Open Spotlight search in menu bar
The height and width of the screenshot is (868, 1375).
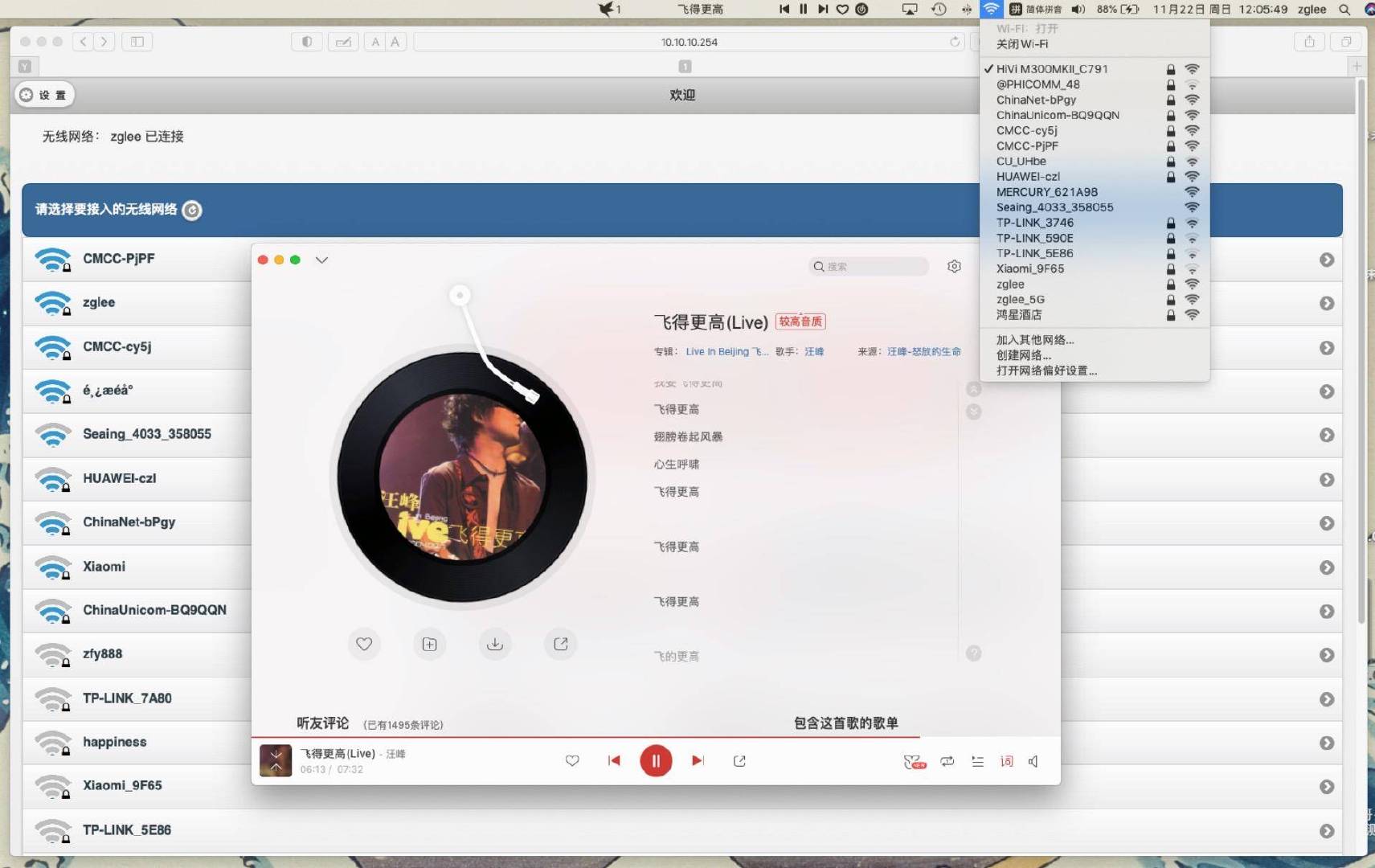(x=1344, y=10)
